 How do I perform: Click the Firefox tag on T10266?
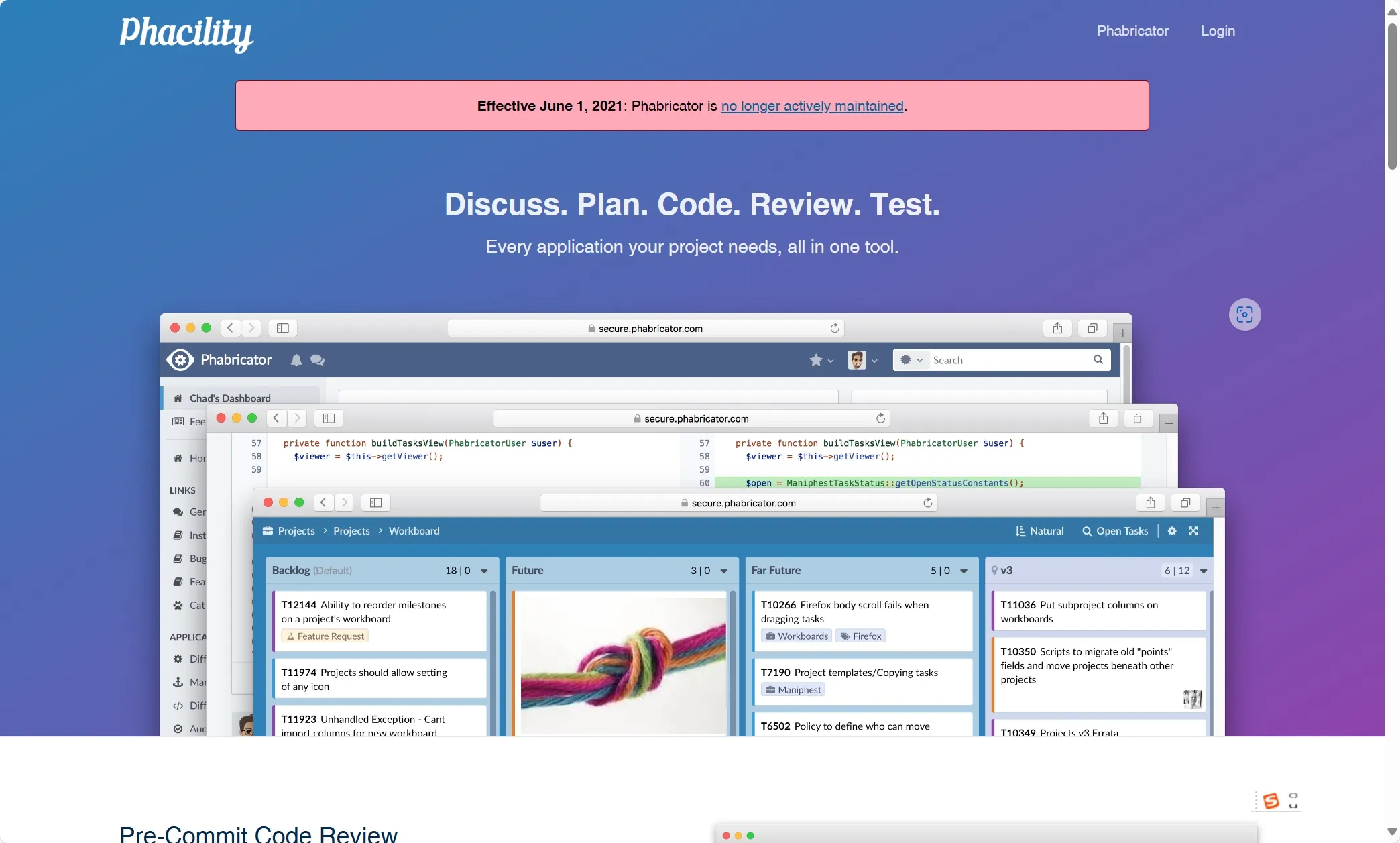(x=861, y=636)
